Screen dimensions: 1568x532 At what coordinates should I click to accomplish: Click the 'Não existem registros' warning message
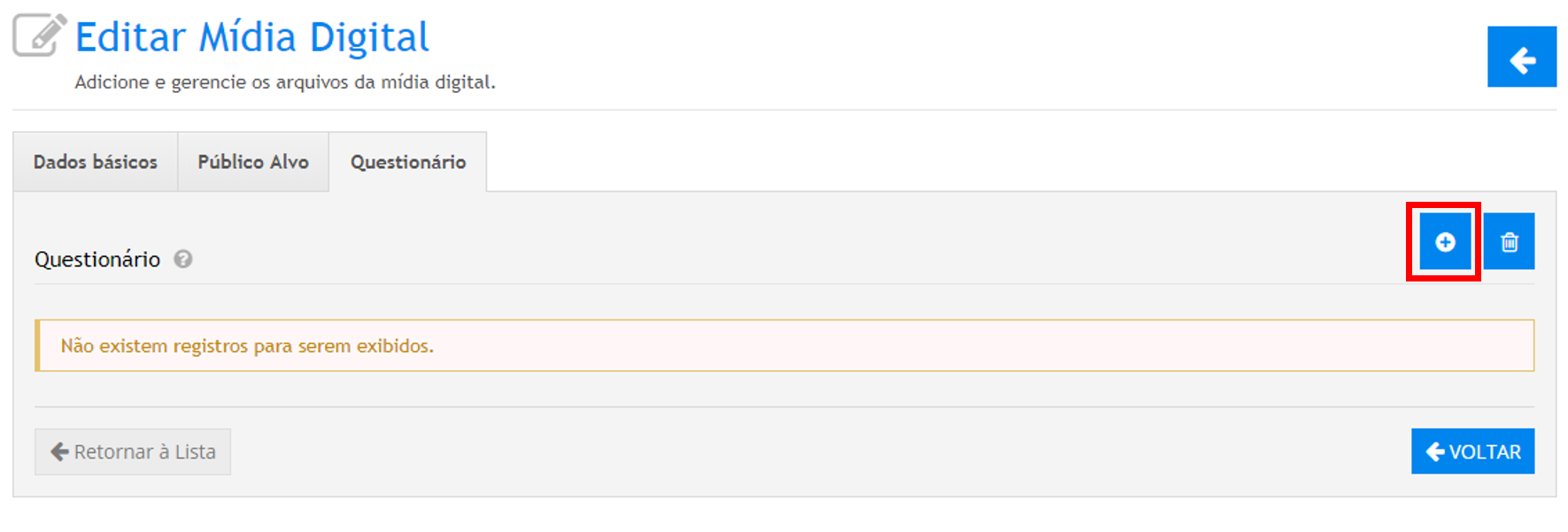pyautogui.click(x=247, y=346)
